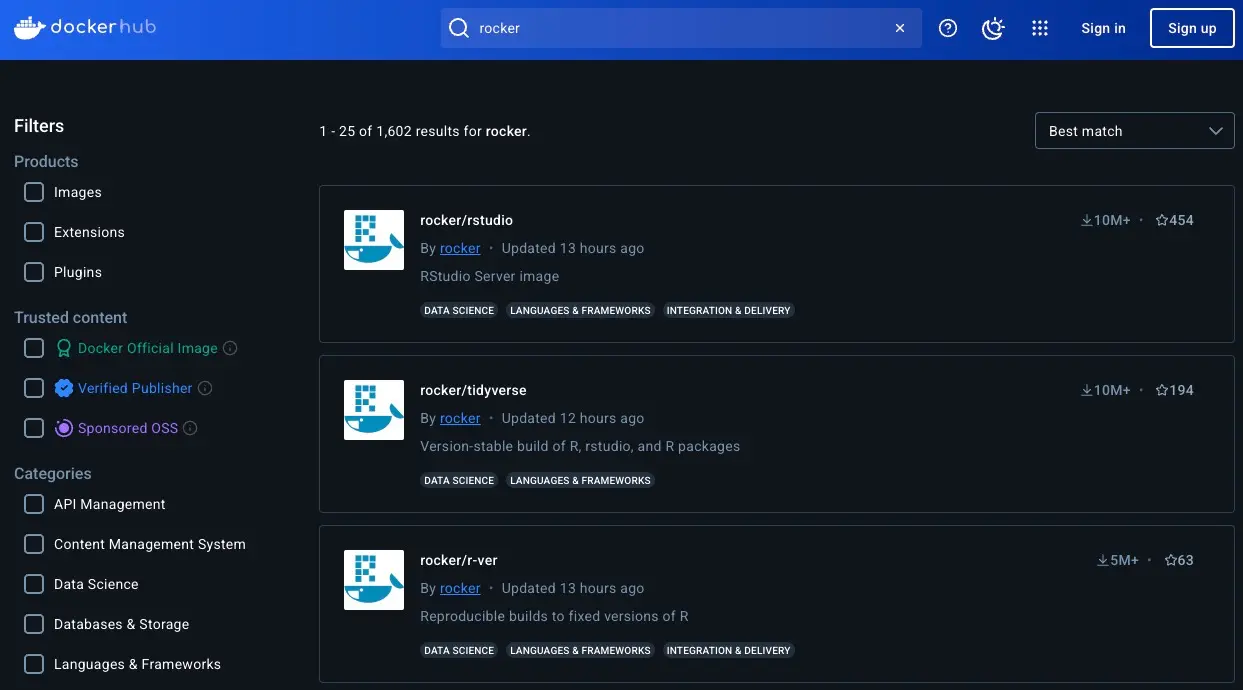This screenshot has width=1243, height=690.
Task: Open the rocker publisher link under rocker/tidyverse
Action: click(460, 418)
